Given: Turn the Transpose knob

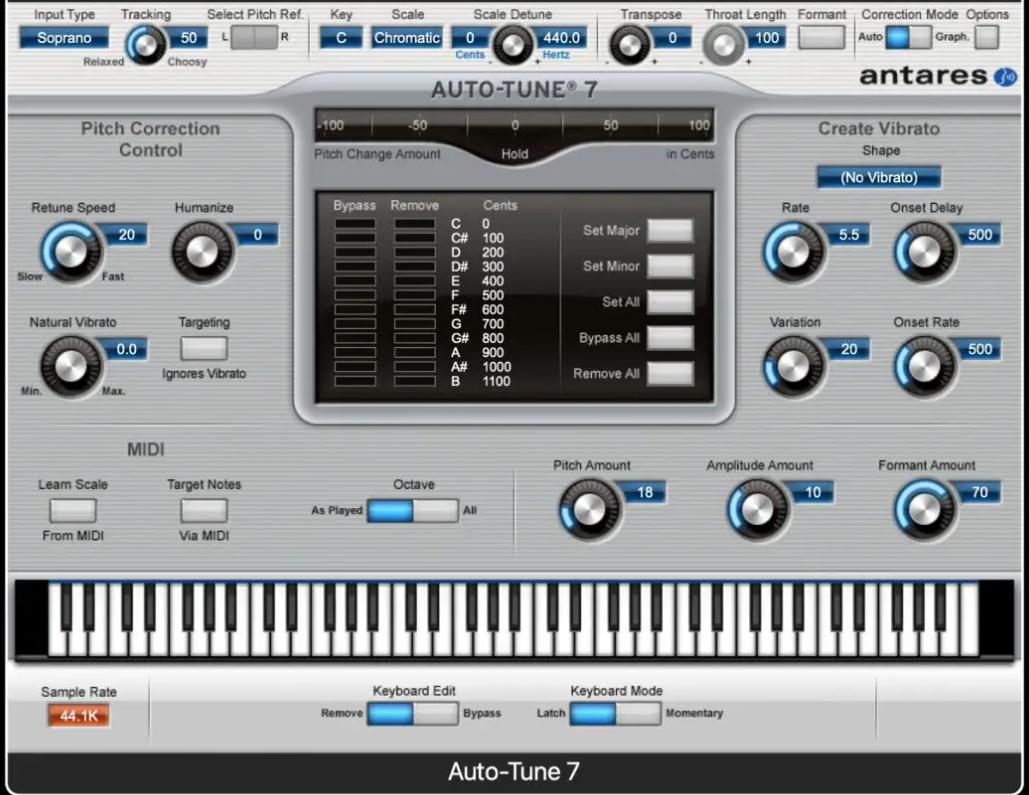Looking at the screenshot, I should click(x=630, y=43).
